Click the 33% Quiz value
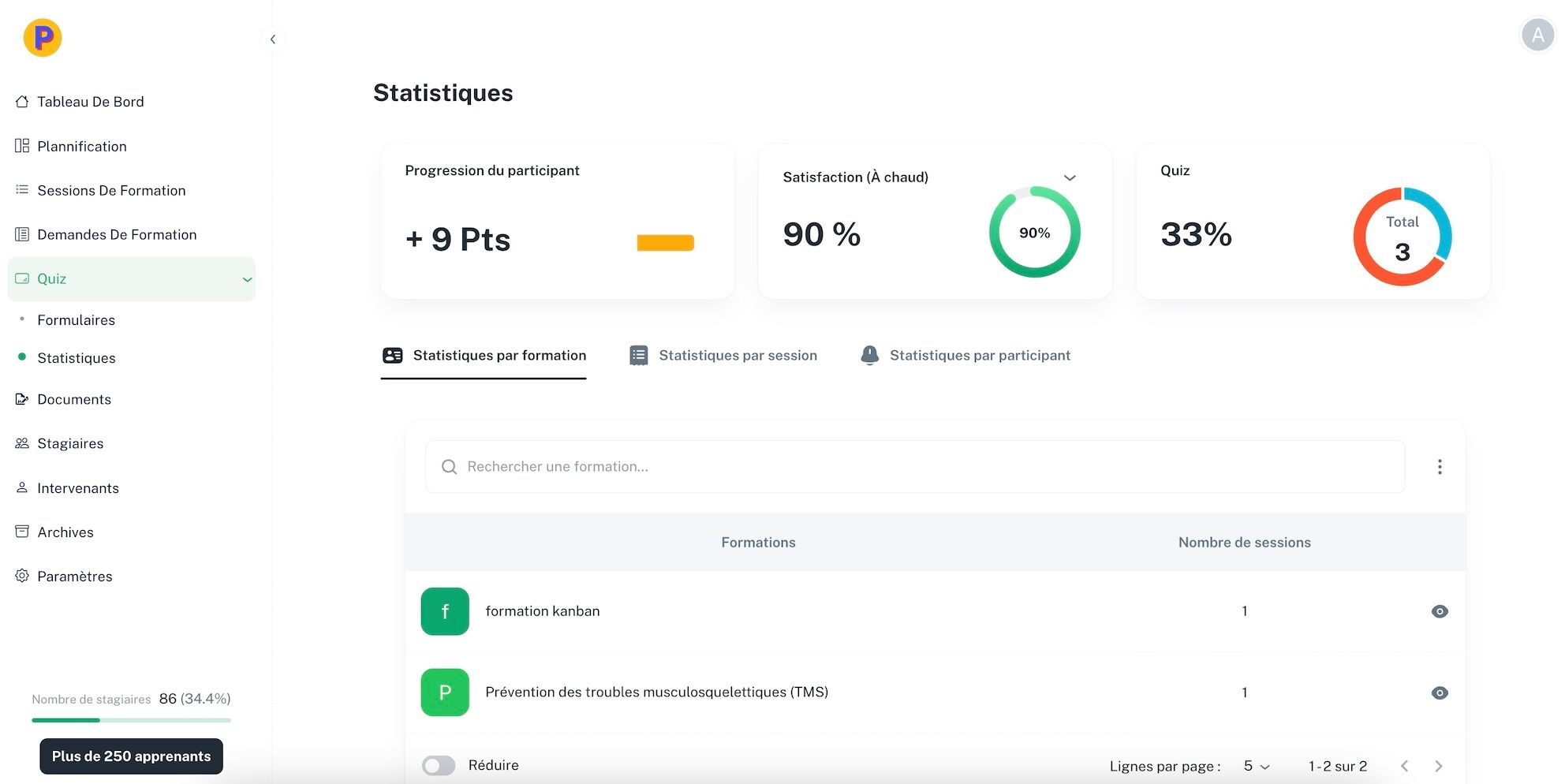The image size is (1565, 784). pos(1196,234)
